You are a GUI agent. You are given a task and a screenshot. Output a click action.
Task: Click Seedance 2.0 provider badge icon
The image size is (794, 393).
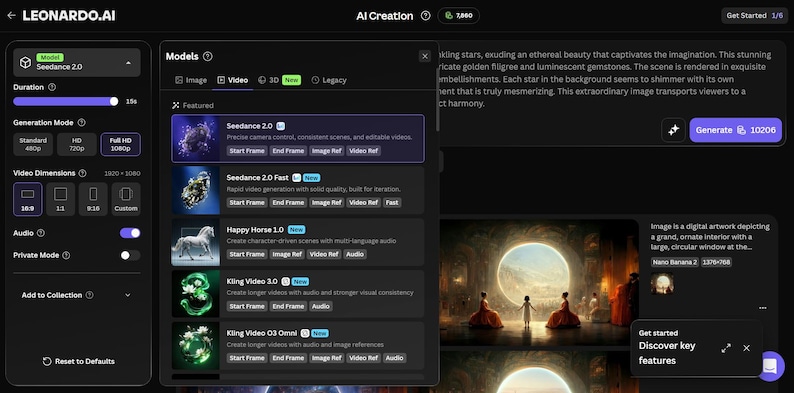point(281,126)
